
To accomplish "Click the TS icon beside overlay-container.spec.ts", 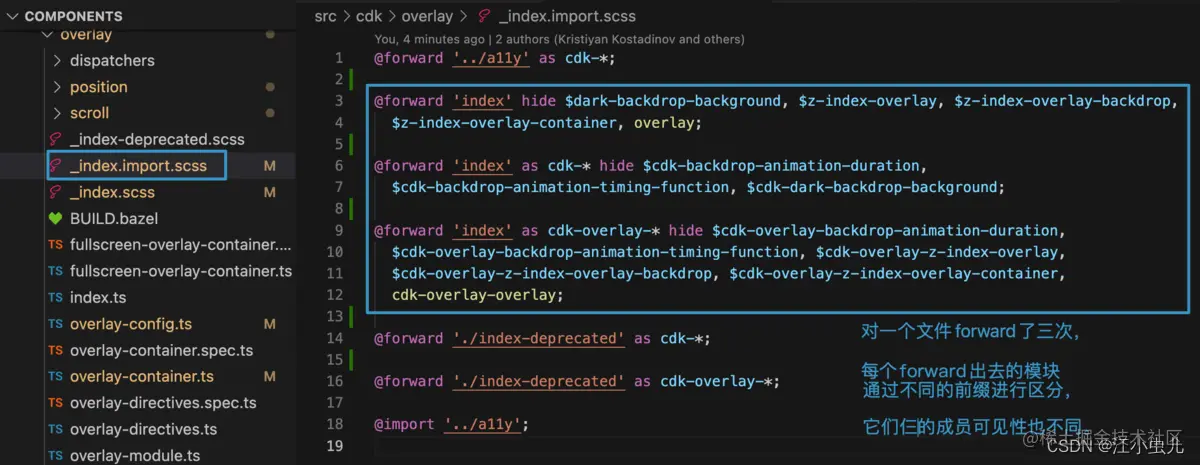I will 56,350.
